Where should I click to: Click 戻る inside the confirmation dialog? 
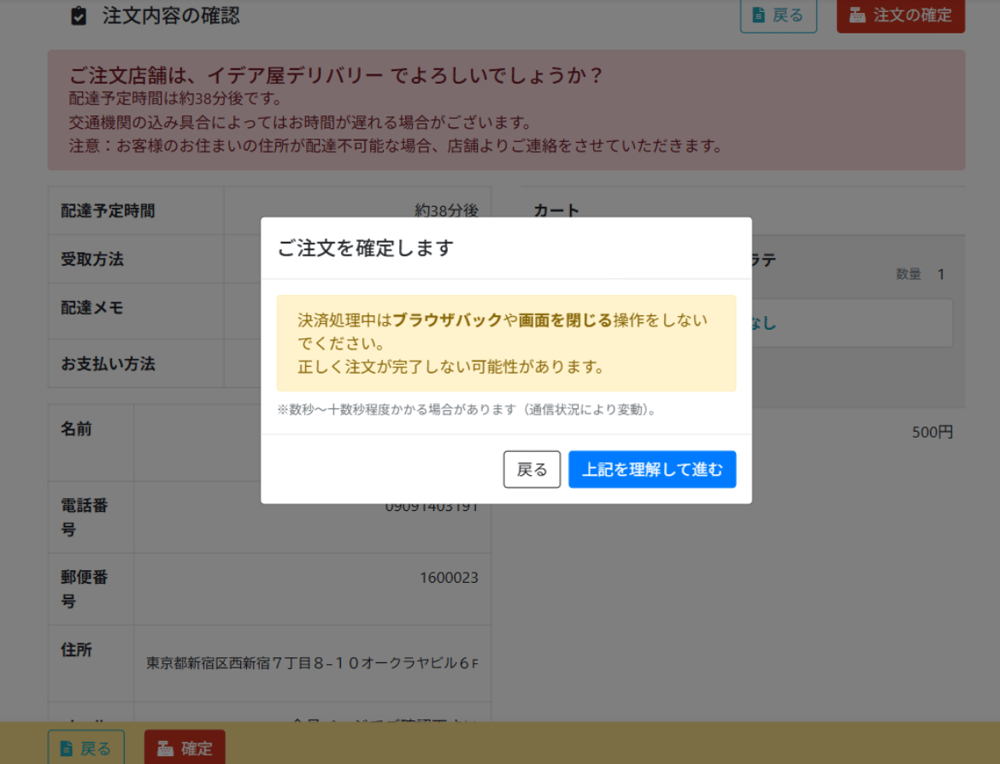pos(531,469)
